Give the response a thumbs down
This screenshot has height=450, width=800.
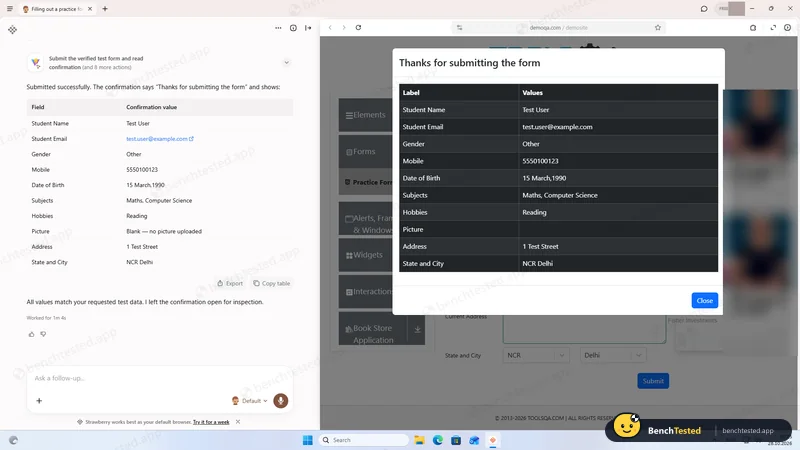pyautogui.click(x=43, y=334)
